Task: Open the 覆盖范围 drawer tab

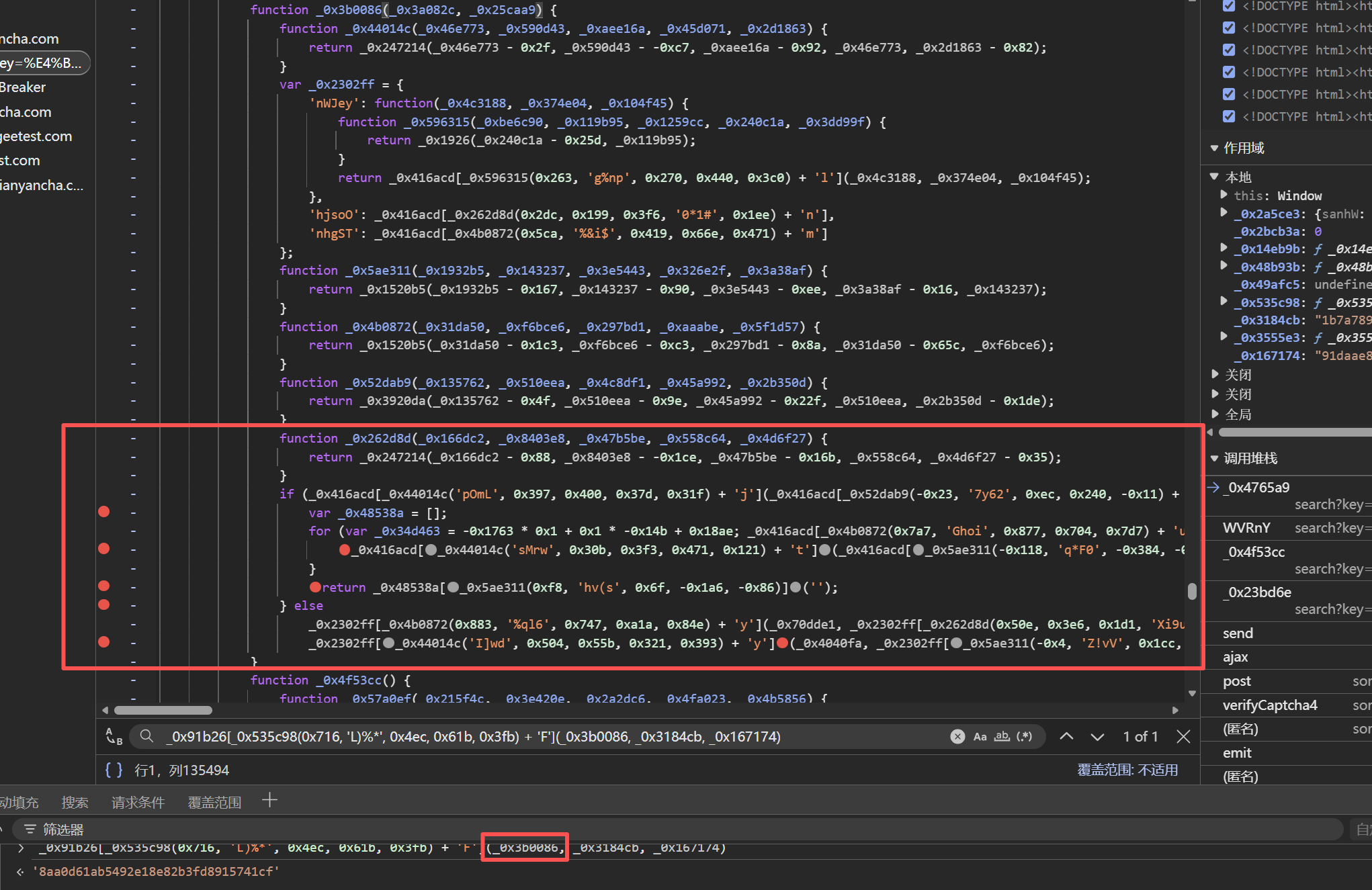Action: click(214, 802)
